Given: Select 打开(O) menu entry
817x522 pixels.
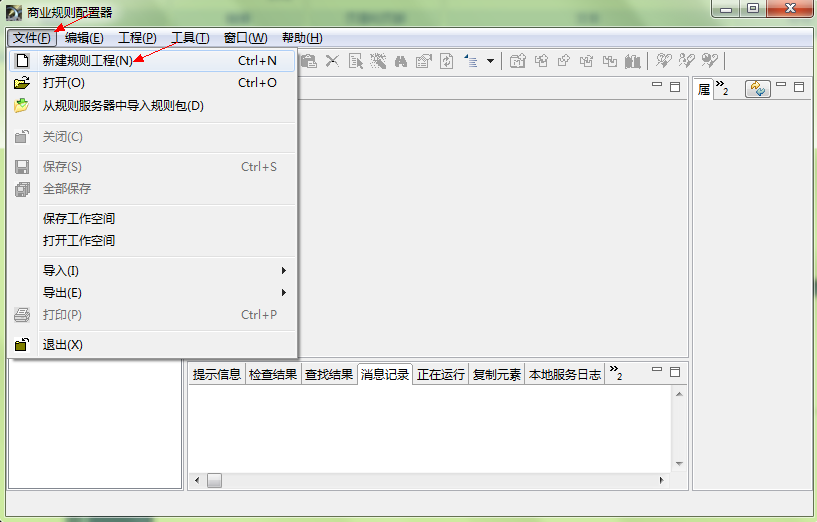Looking at the screenshot, I should pos(153,83).
